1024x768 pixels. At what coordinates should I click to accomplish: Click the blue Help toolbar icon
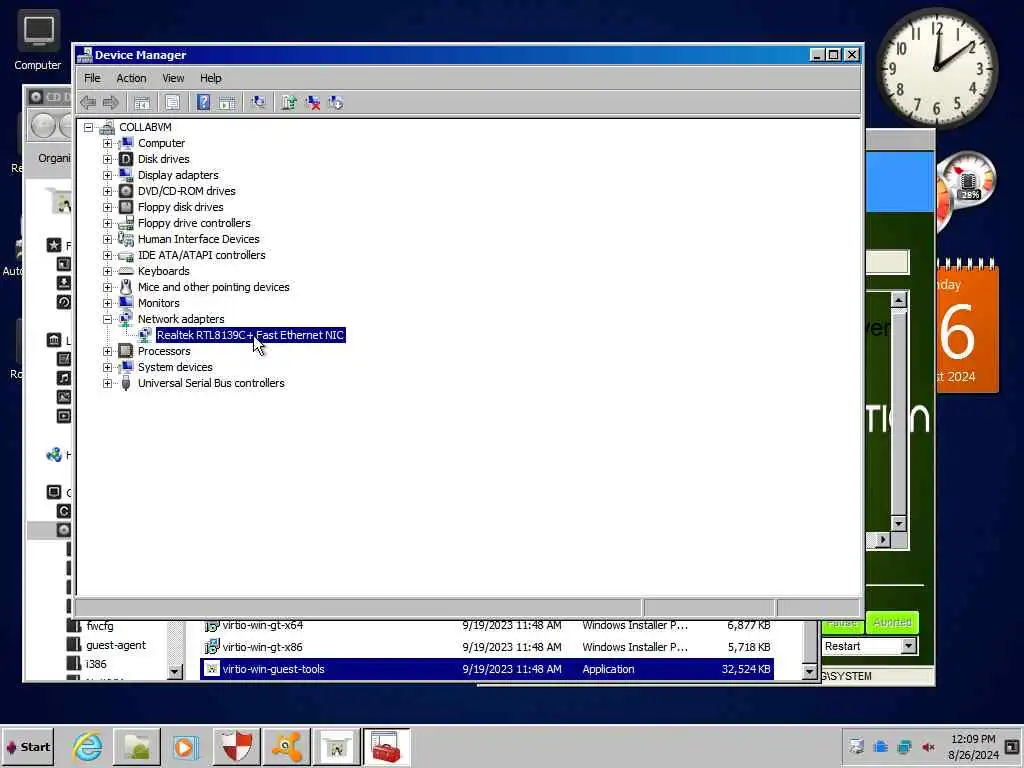[203, 103]
